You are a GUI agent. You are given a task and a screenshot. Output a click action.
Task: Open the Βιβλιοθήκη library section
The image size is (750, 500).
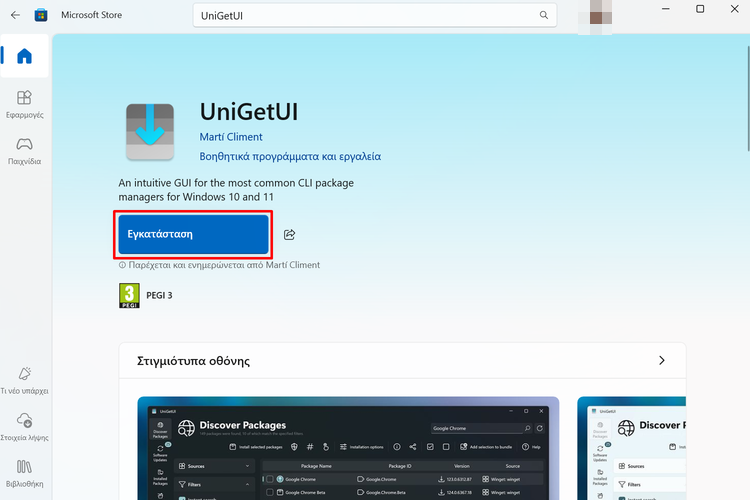(24, 473)
